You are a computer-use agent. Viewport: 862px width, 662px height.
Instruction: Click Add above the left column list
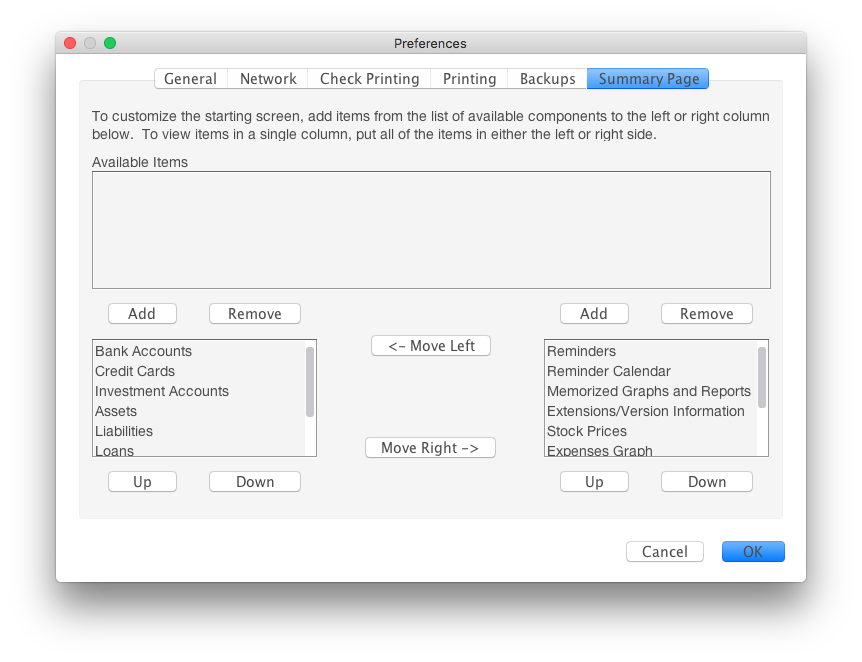click(142, 313)
